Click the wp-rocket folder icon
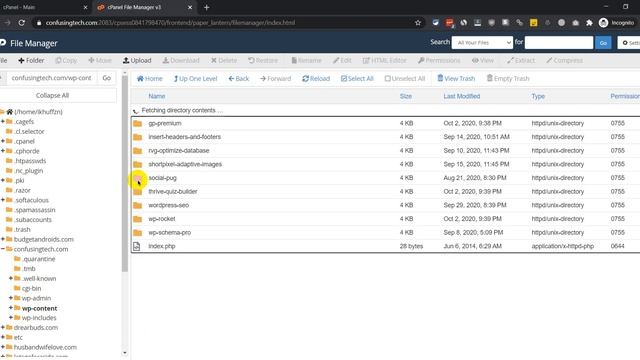The height and width of the screenshot is (360, 640). click(x=138, y=219)
